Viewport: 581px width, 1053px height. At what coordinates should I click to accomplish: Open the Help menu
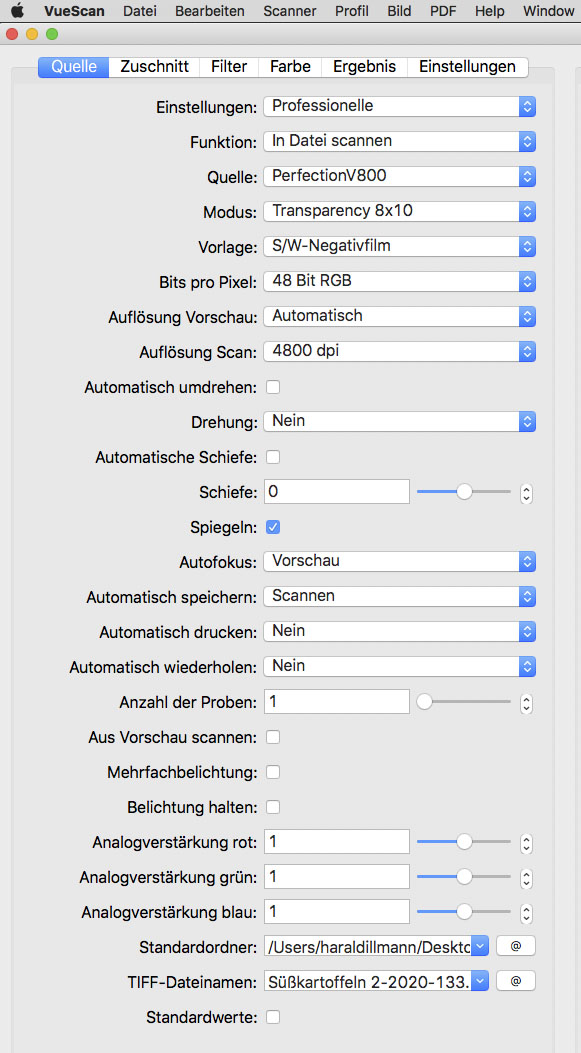click(x=489, y=11)
